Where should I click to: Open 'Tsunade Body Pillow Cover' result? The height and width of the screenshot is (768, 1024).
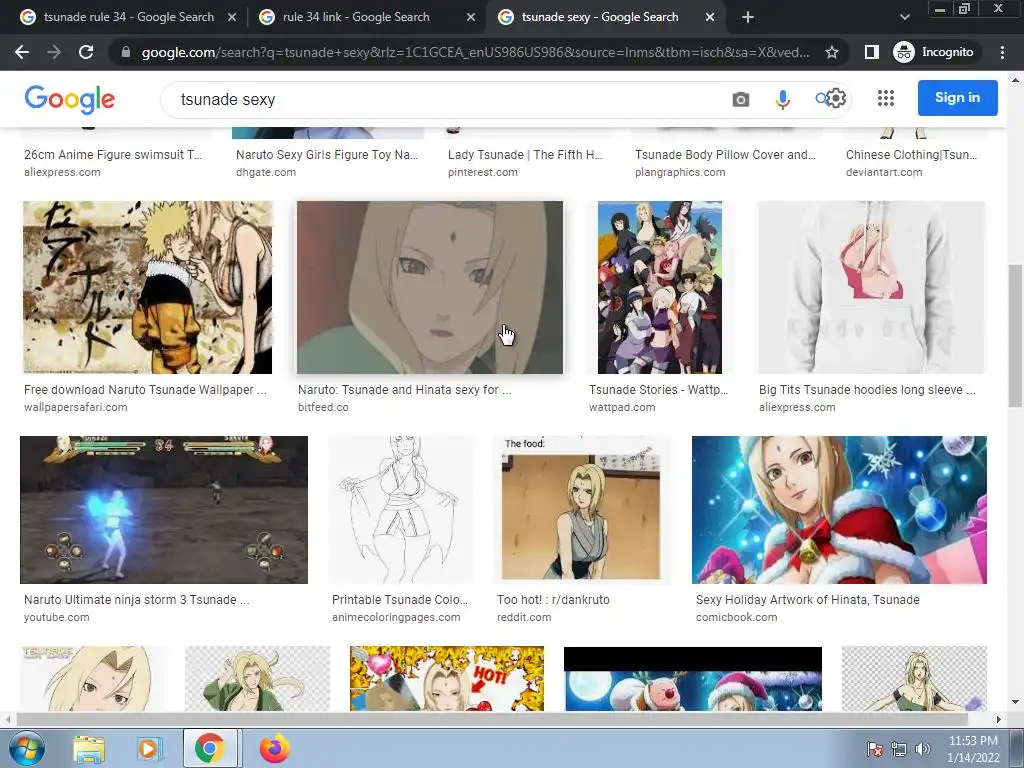click(x=725, y=155)
